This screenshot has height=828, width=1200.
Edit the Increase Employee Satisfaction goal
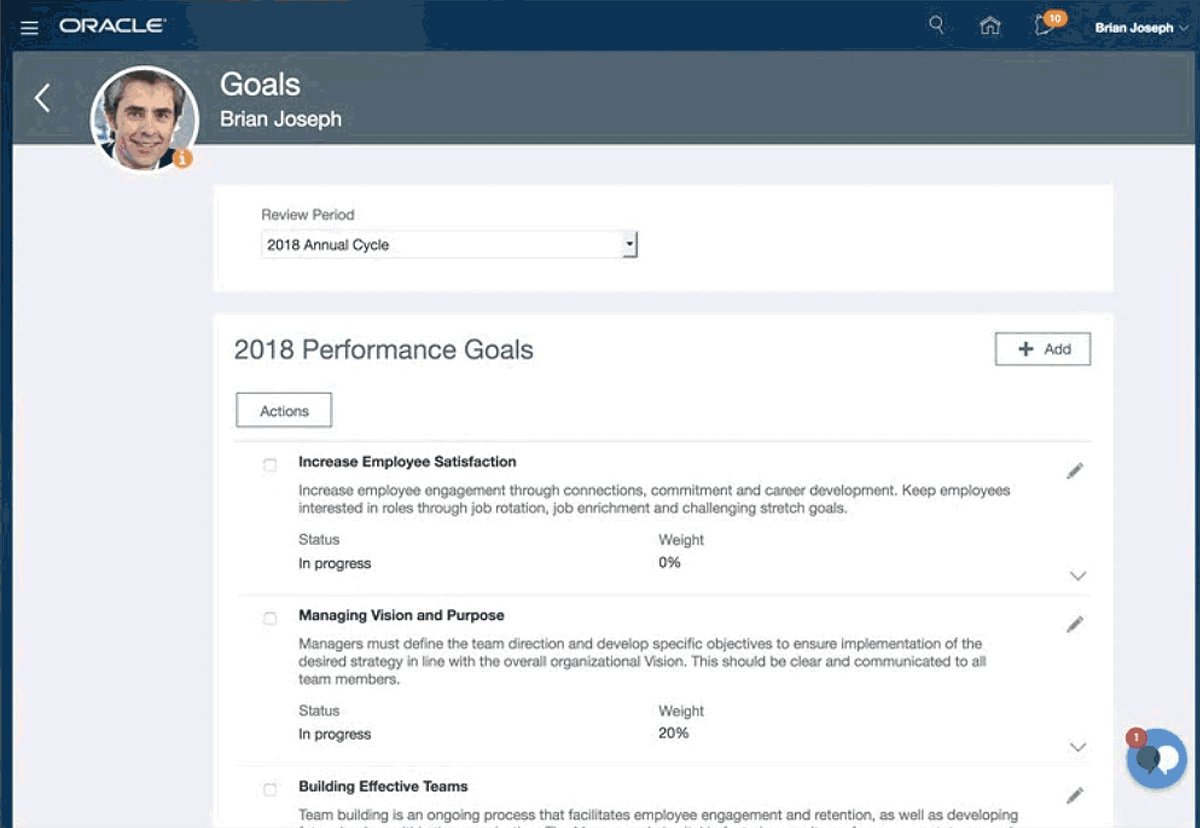click(x=1075, y=471)
